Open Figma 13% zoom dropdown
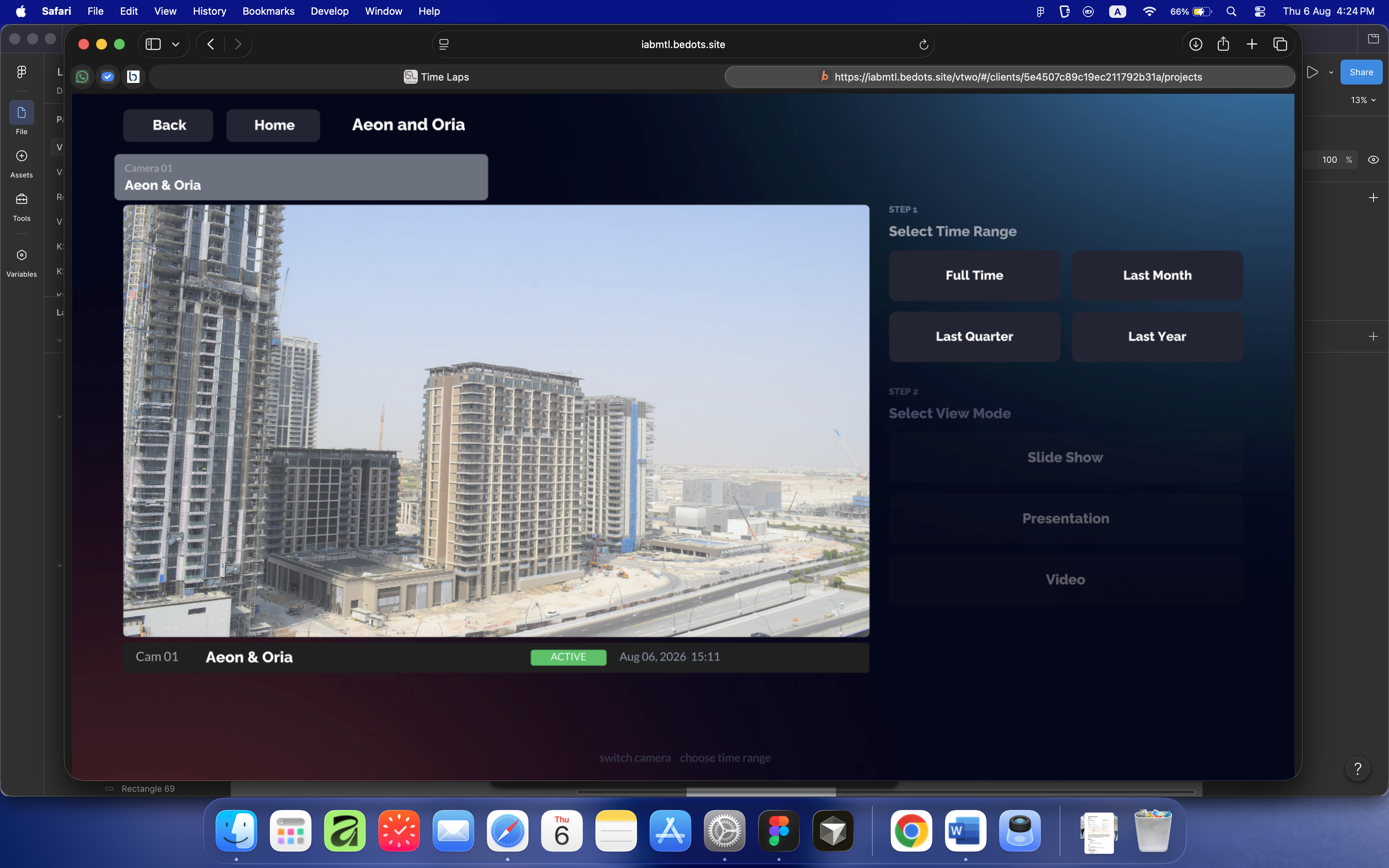Image resolution: width=1389 pixels, height=868 pixels. (x=1363, y=100)
